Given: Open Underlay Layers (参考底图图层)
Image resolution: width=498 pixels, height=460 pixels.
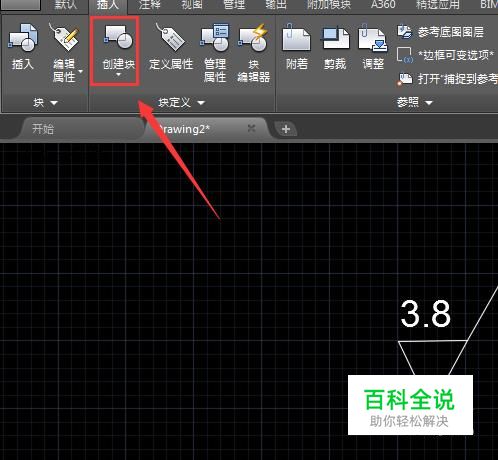Looking at the screenshot, I should point(441,32).
